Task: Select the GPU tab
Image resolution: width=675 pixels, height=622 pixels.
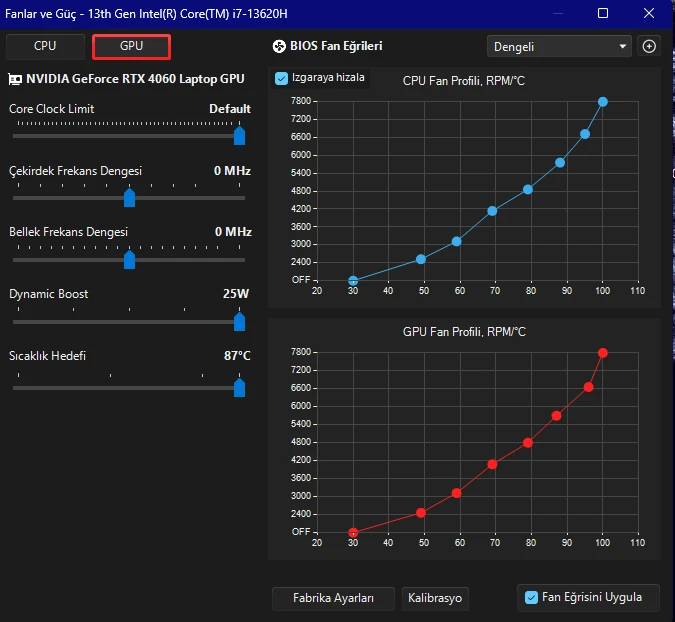Action: click(131, 46)
